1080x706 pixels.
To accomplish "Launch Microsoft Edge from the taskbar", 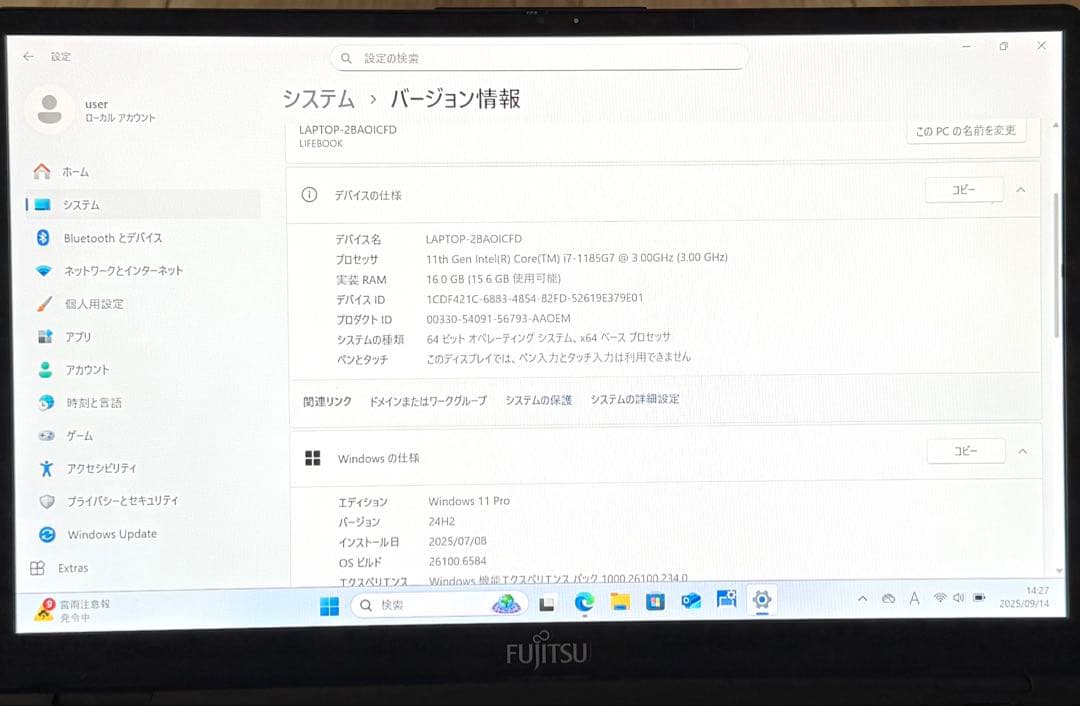I will coord(584,603).
